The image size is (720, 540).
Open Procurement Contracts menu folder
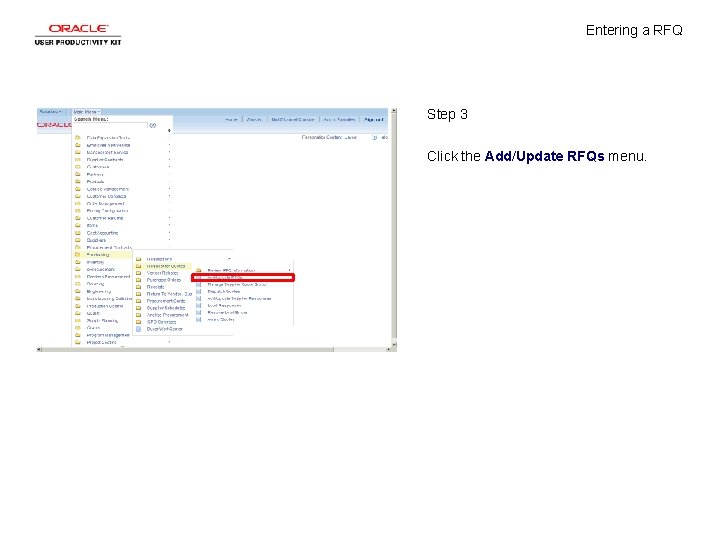[109, 247]
